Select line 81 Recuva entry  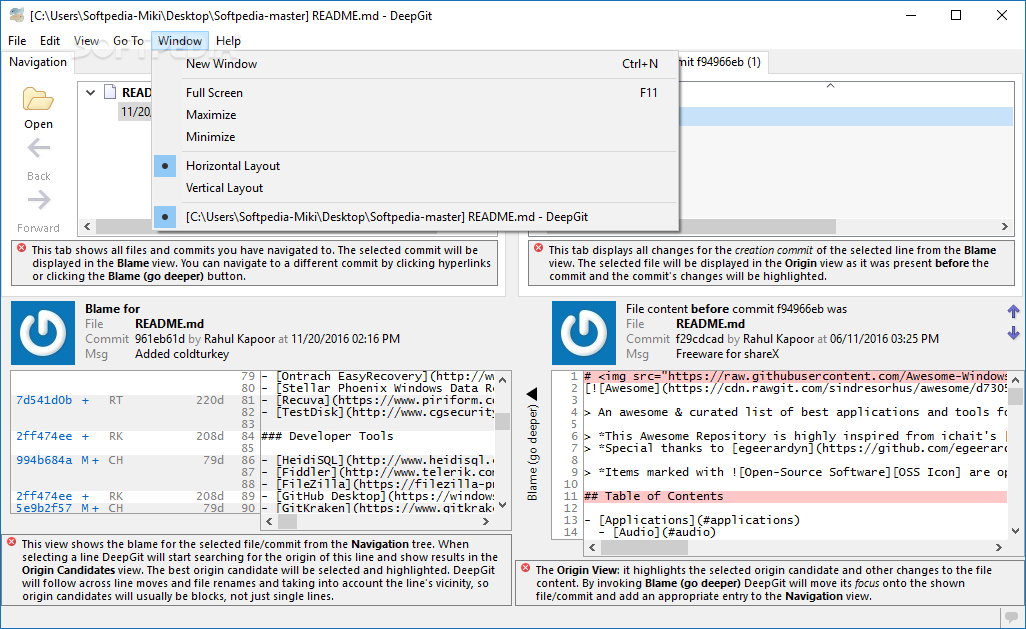378,400
